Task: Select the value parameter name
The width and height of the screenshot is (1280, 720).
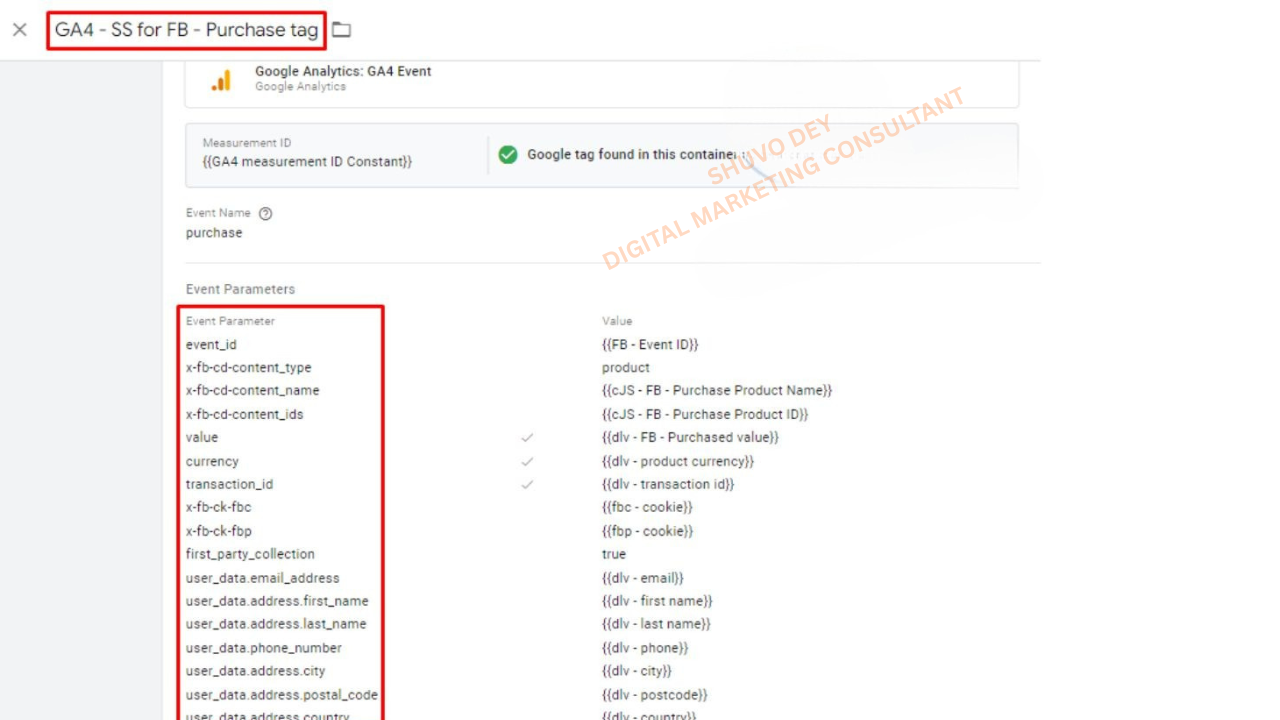Action: click(201, 437)
